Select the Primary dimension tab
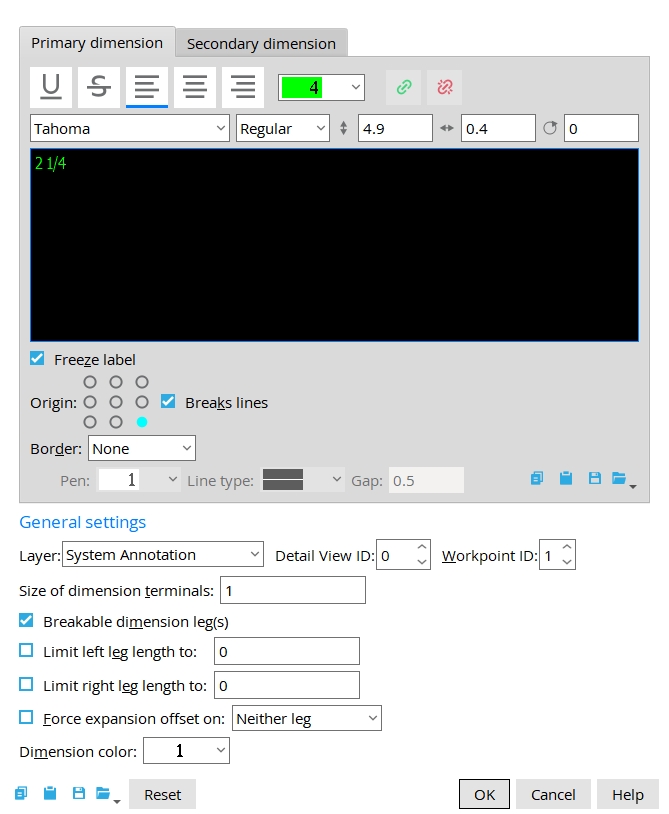The image size is (669, 814). [x=97, y=43]
